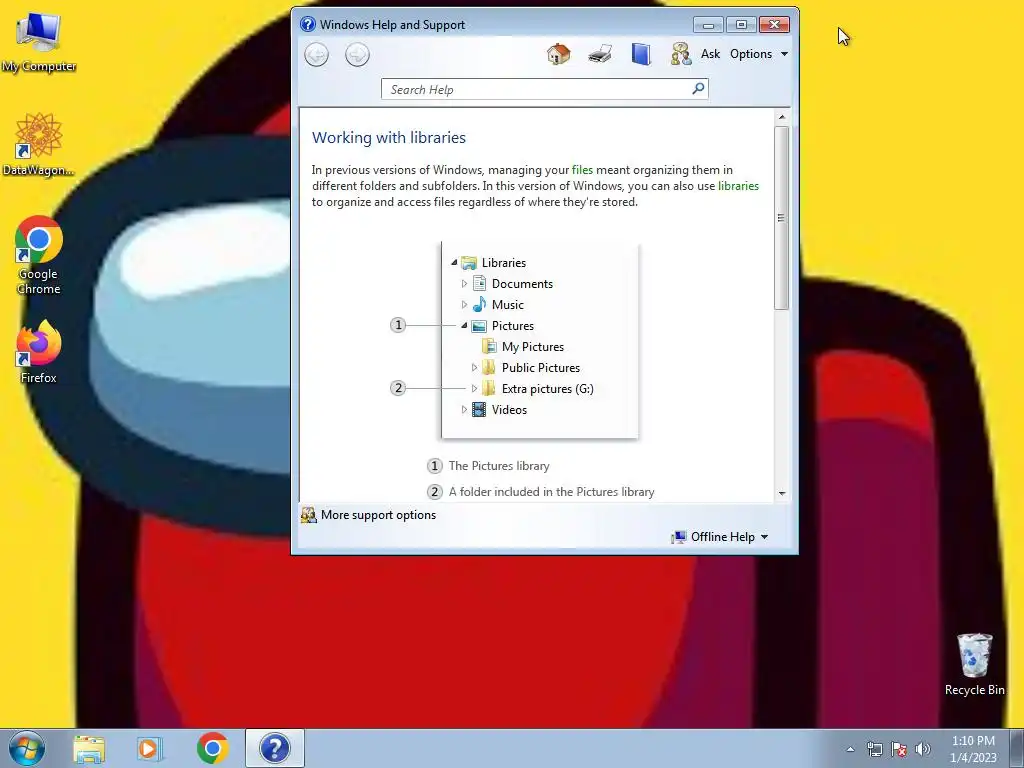Click the volume speaker tray icon
Viewport: 1024px width, 768px height.
923,749
